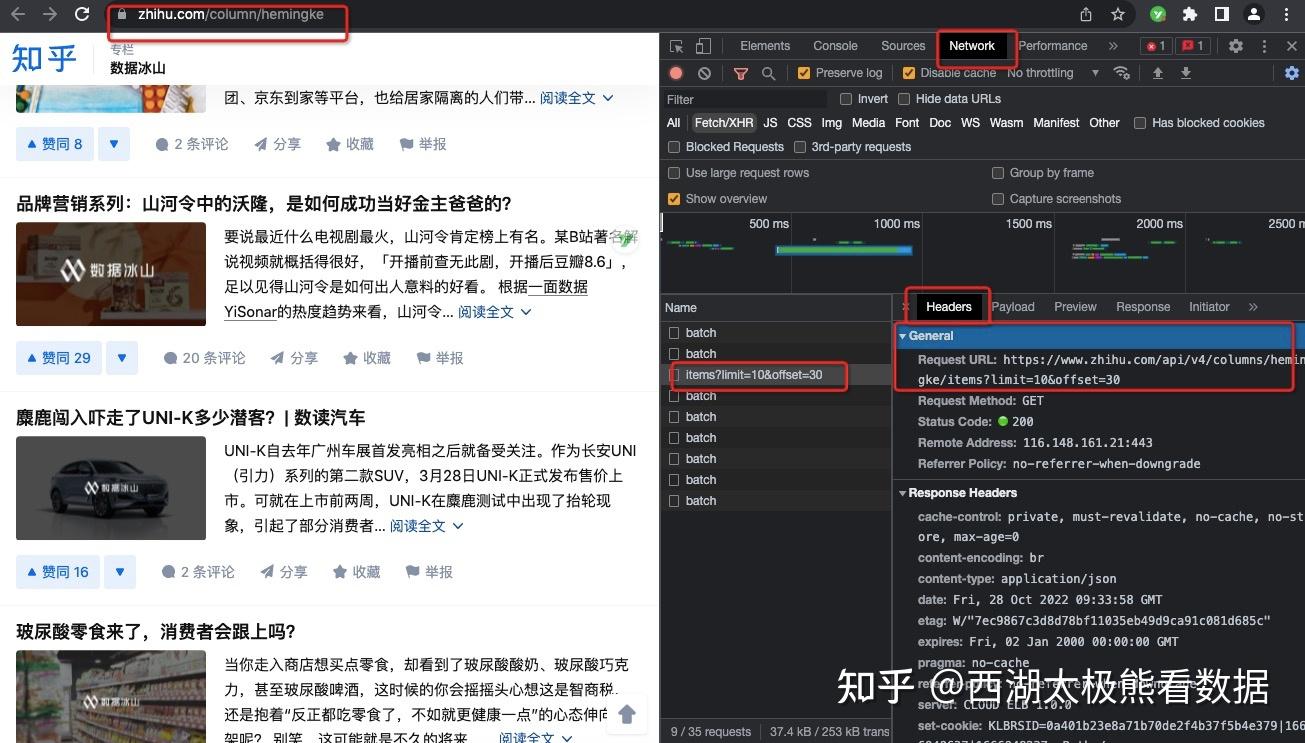The height and width of the screenshot is (743, 1305).
Task: Open the Payload tab
Action: click(1013, 307)
